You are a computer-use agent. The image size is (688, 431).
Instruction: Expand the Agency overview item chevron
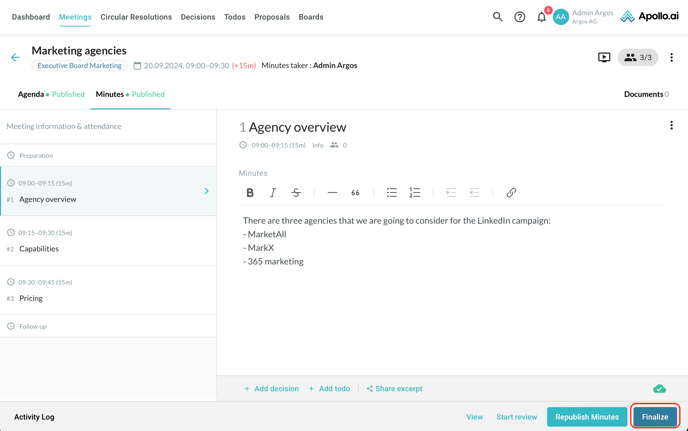(207, 191)
